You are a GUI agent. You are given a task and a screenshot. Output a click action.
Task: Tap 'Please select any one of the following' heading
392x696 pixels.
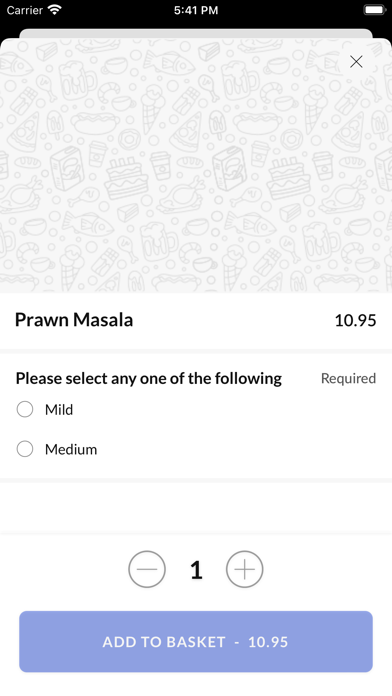click(149, 379)
